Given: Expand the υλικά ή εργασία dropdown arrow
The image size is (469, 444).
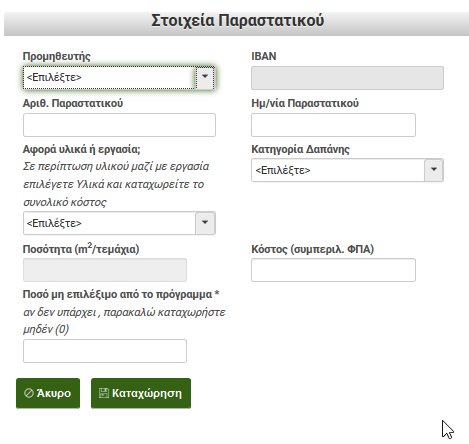Looking at the screenshot, I should (x=205, y=223).
